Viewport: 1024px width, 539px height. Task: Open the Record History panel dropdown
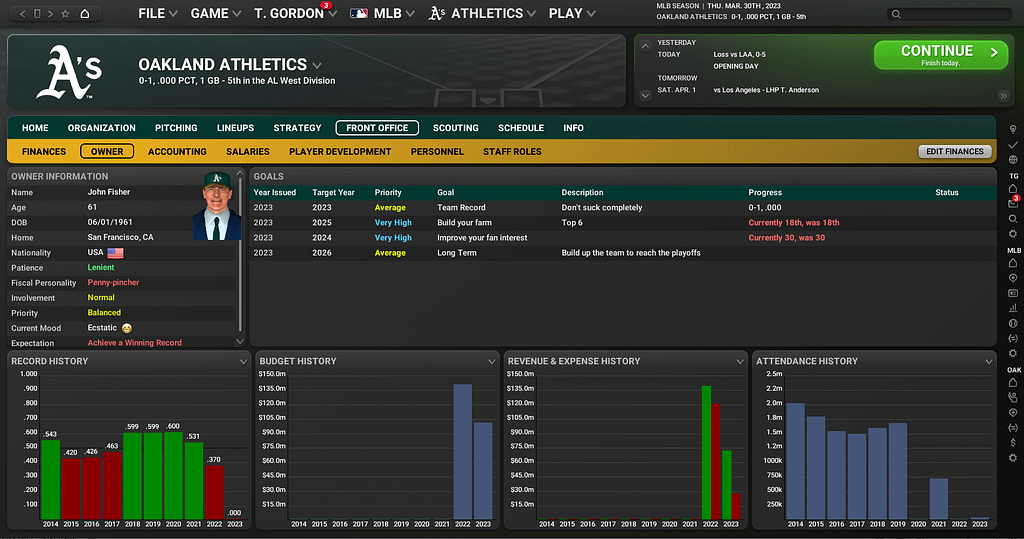tap(244, 361)
